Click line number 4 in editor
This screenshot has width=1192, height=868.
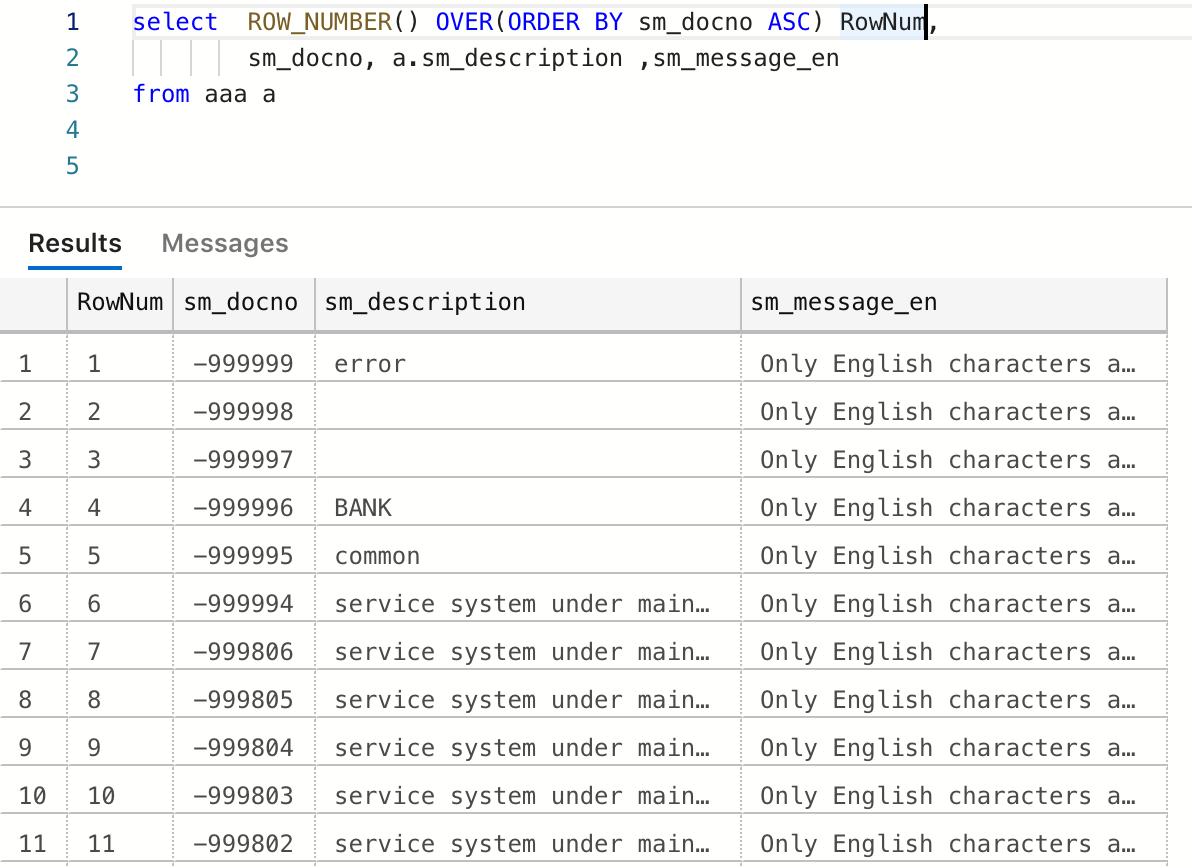click(x=72, y=130)
